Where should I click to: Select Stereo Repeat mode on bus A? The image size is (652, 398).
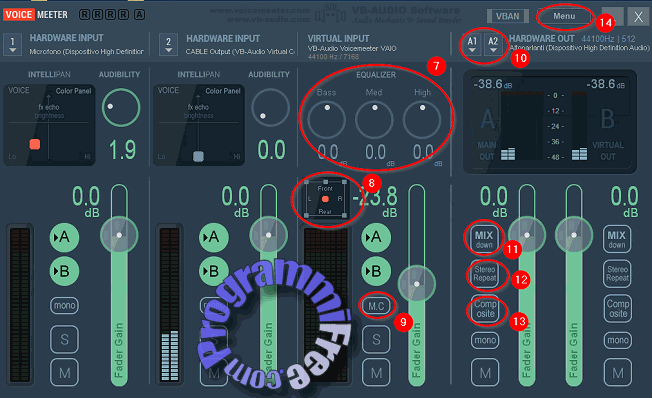pyautogui.click(x=485, y=274)
